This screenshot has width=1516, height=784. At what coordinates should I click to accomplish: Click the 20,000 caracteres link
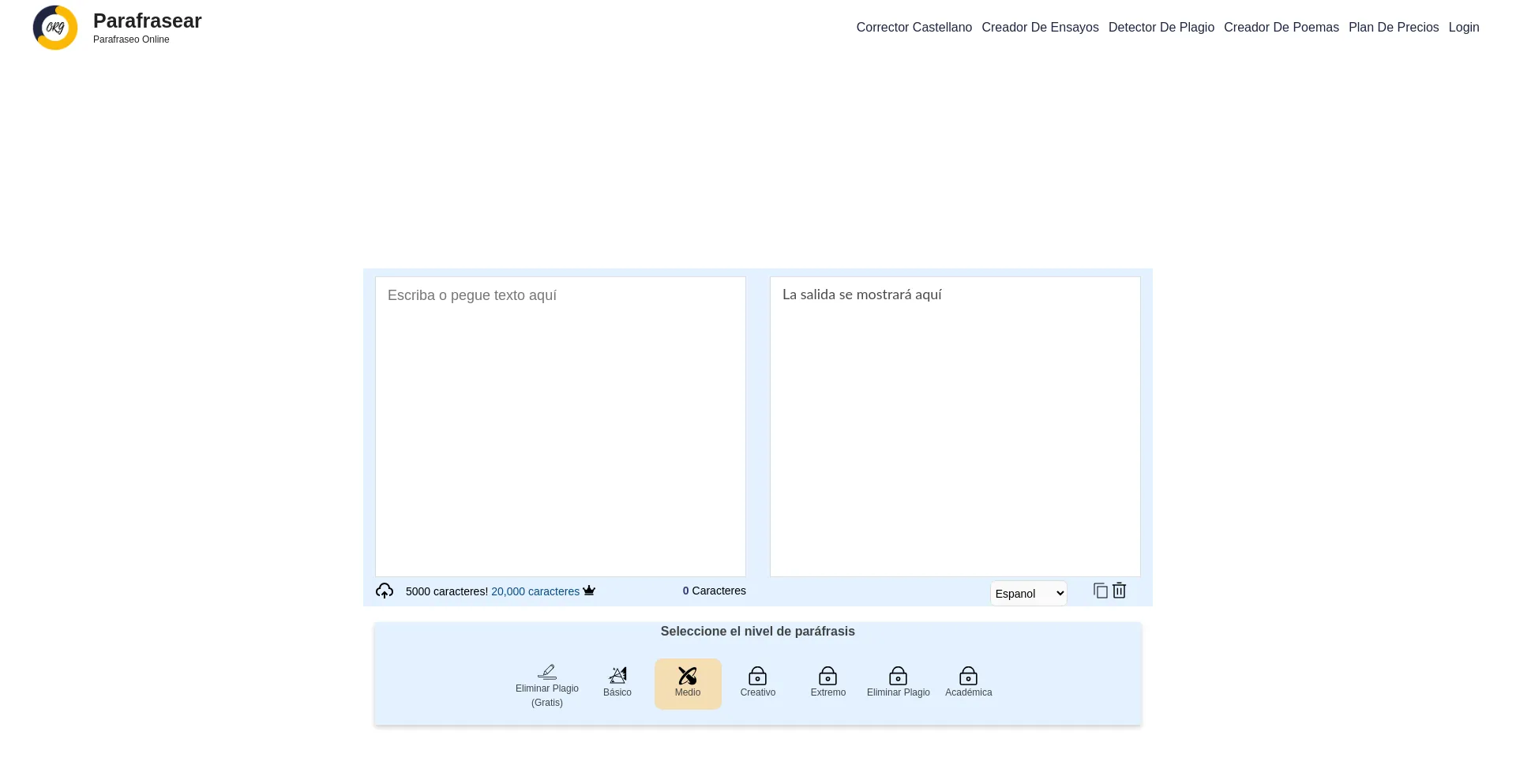point(535,591)
